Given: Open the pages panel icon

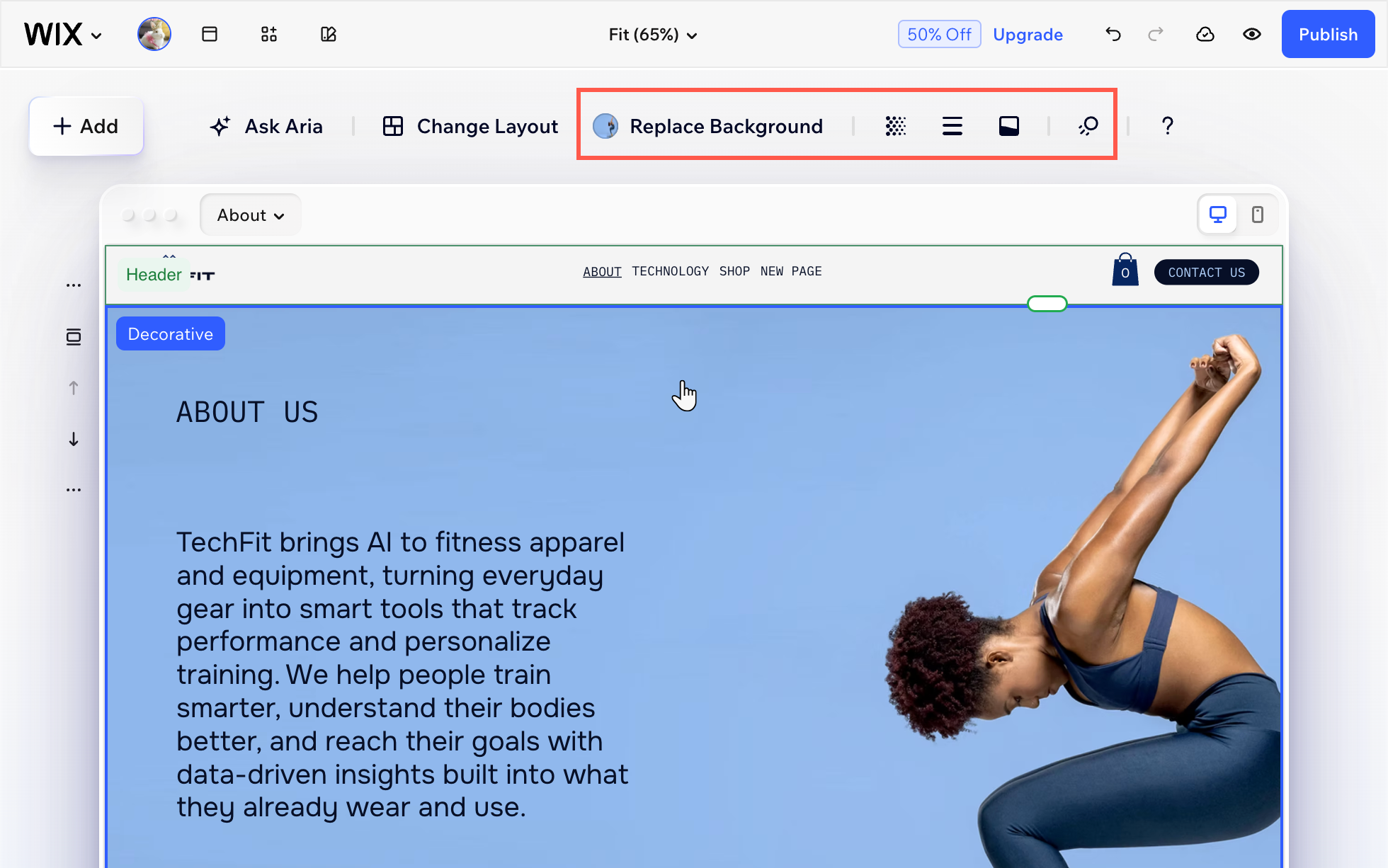Looking at the screenshot, I should (x=210, y=34).
